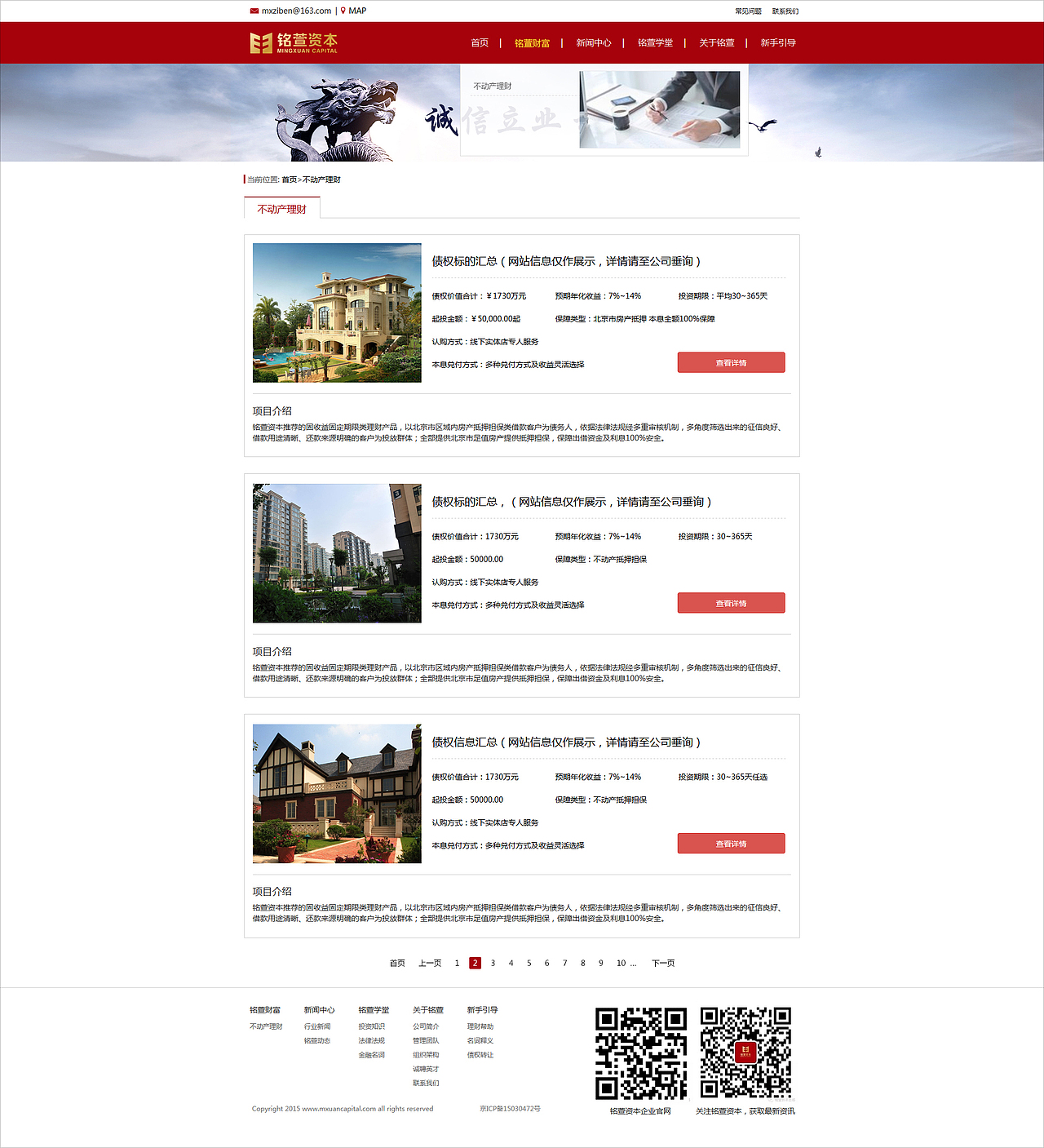Screen dimensions: 1044x1148
Task: Click footer link 金融名词
Action: pos(371,1055)
